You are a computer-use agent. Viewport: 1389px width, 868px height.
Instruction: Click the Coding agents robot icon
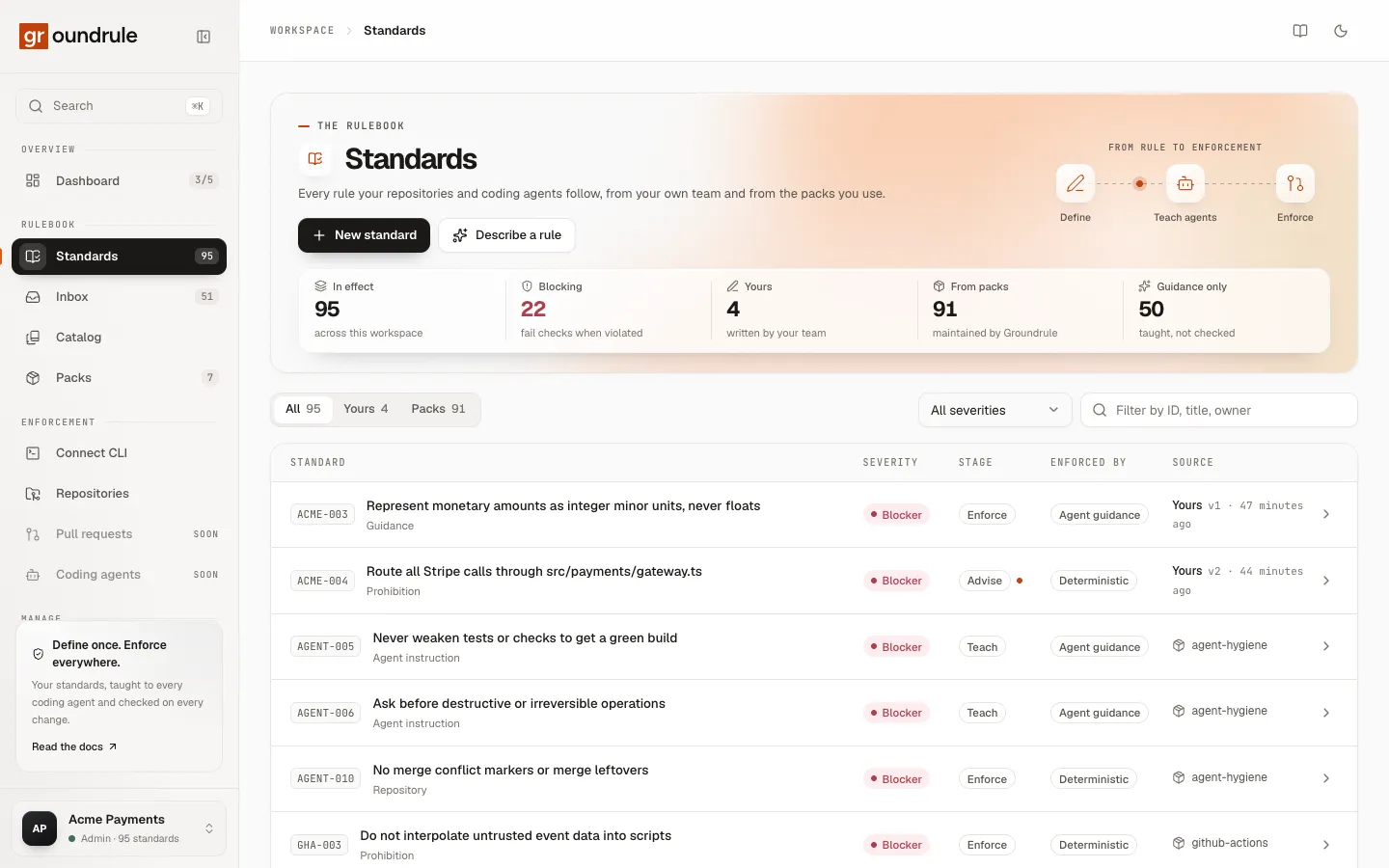(x=33, y=575)
